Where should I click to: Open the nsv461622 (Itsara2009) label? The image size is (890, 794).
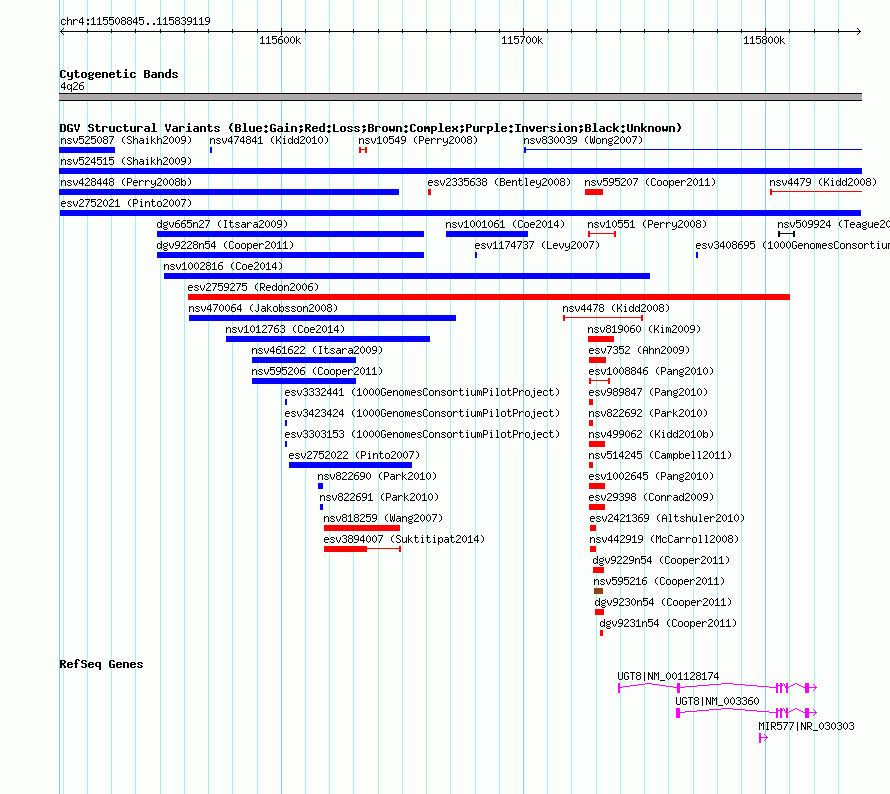tap(317, 350)
